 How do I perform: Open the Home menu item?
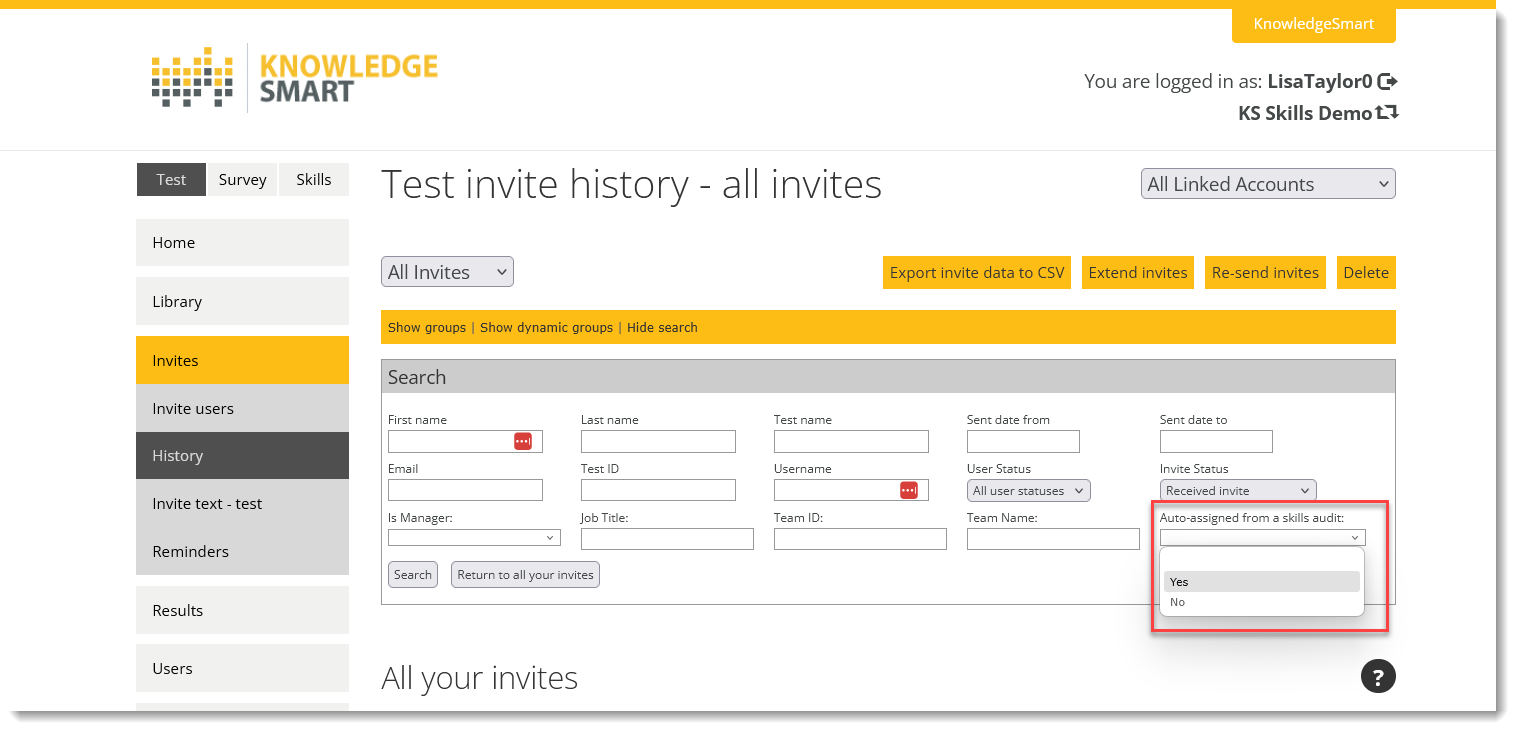click(x=242, y=243)
